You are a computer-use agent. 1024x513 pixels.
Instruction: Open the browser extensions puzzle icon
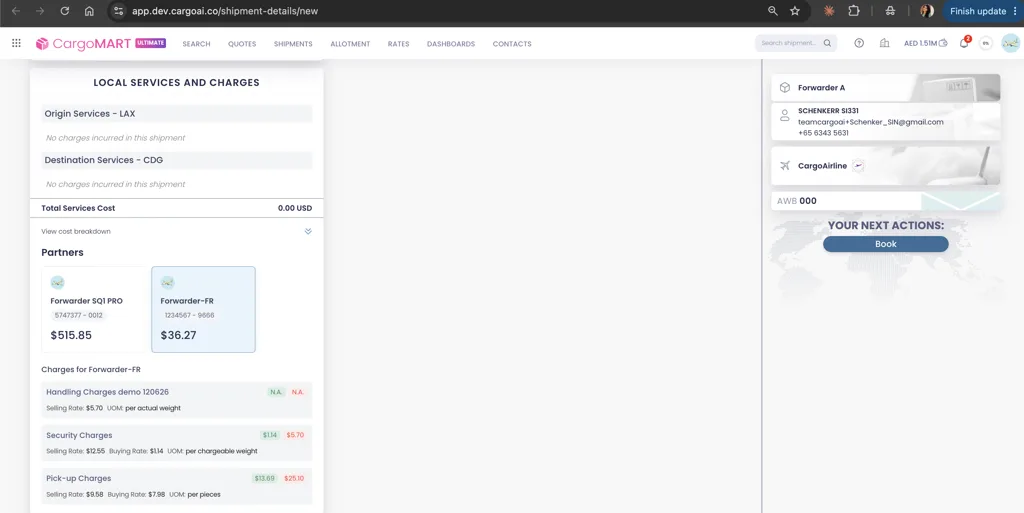click(x=854, y=11)
